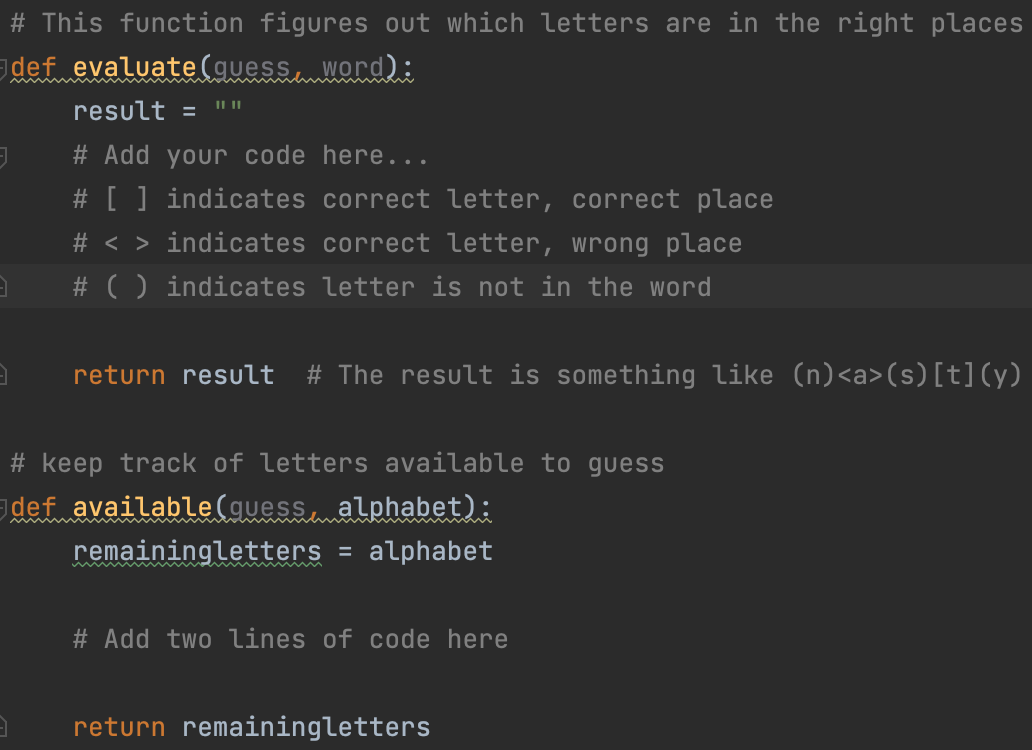Screen dimensions: 1032x750
Task: Click the '# < > indicates correct letter' comment
Action: point(407,243)
